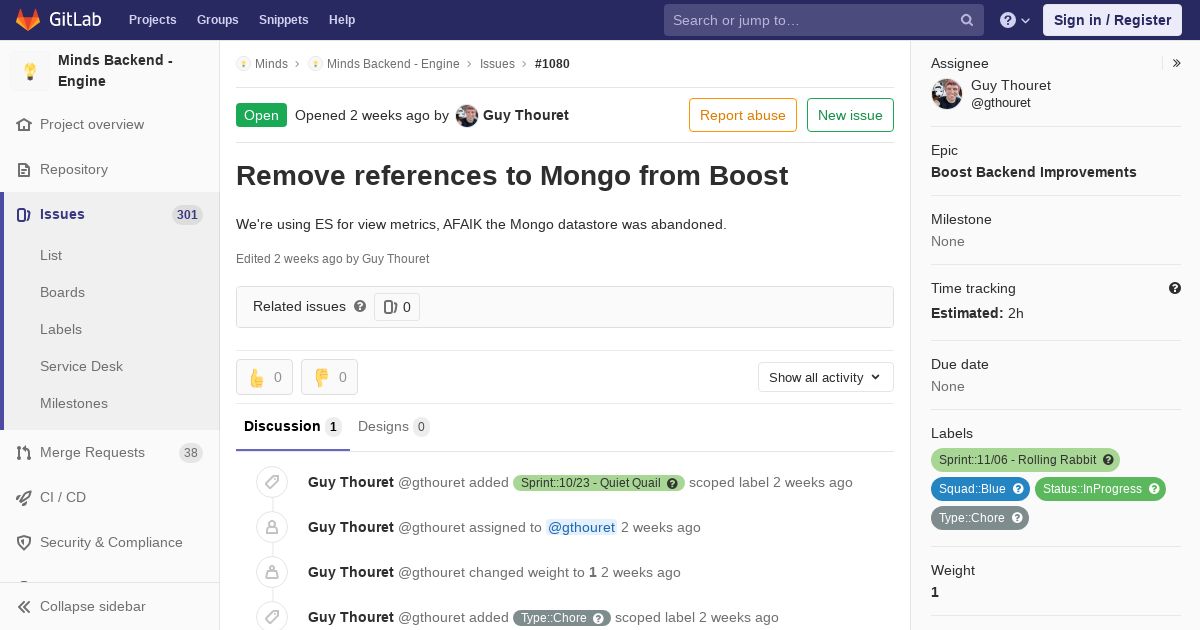Image resolution: width=1200 pixels, height=630 pixels.
Task: Click the Issues 301 count badge
Action: tap(187, 215)
